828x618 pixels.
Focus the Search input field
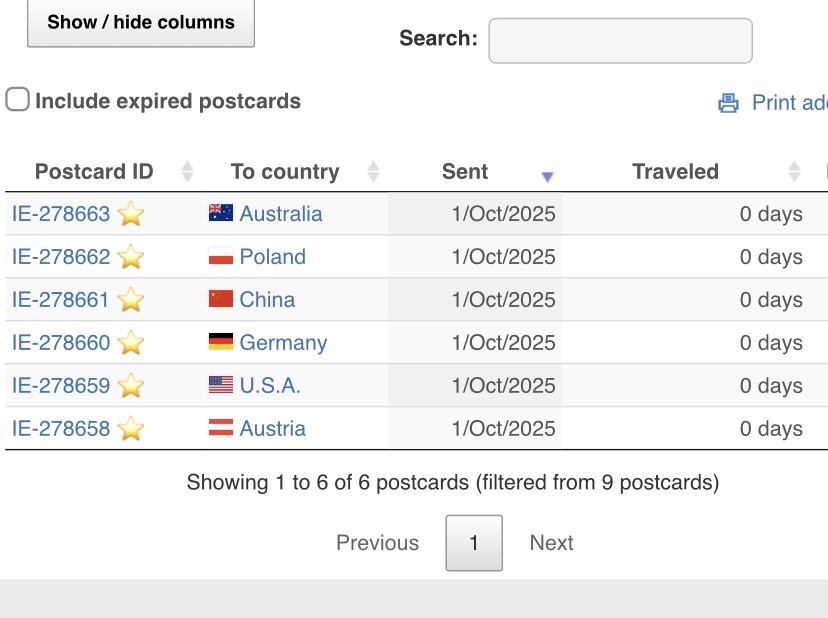tap(620, 40)
